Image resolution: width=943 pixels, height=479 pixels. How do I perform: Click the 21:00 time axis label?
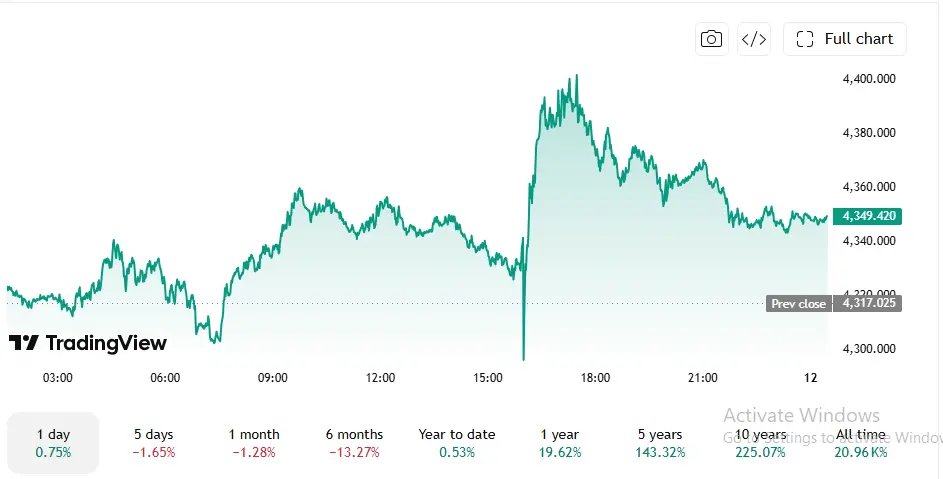[x=702, y=378]
